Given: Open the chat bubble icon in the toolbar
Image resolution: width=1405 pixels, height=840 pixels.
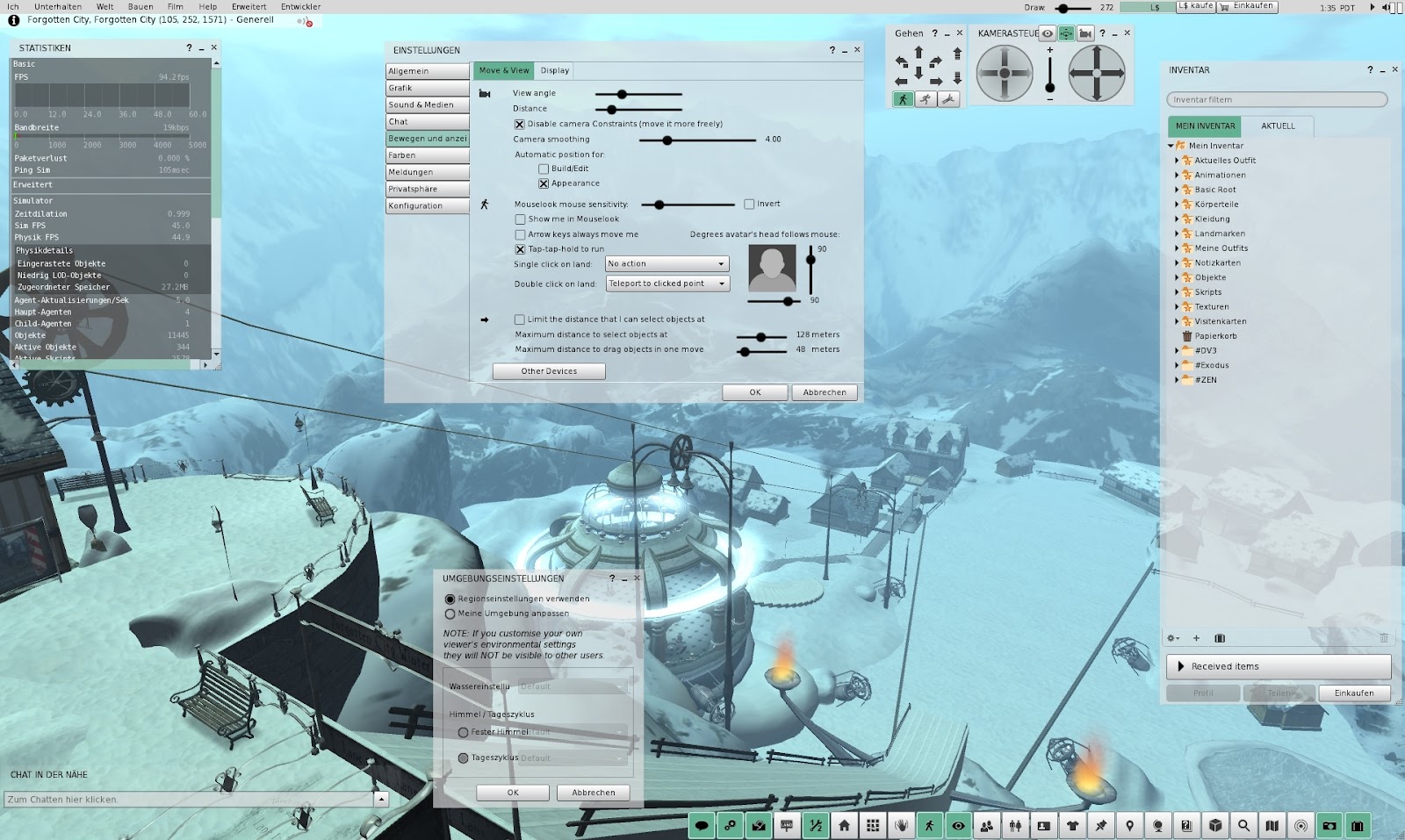Looking at the screenshot, I should tap(701, 826).
